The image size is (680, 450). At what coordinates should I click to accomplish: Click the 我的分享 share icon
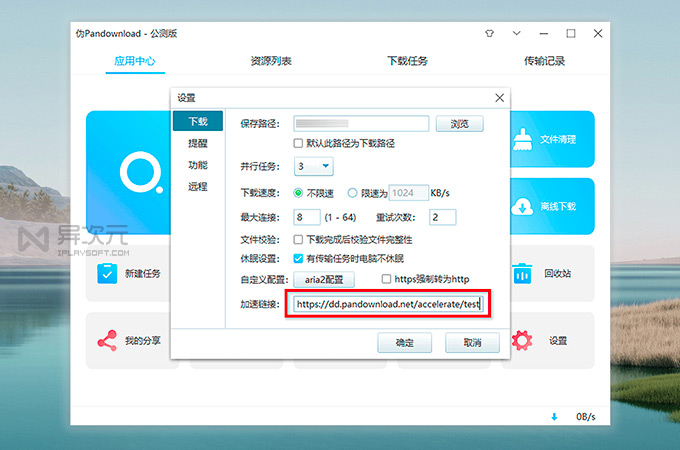pyautogui.click(x=107, y=340)
